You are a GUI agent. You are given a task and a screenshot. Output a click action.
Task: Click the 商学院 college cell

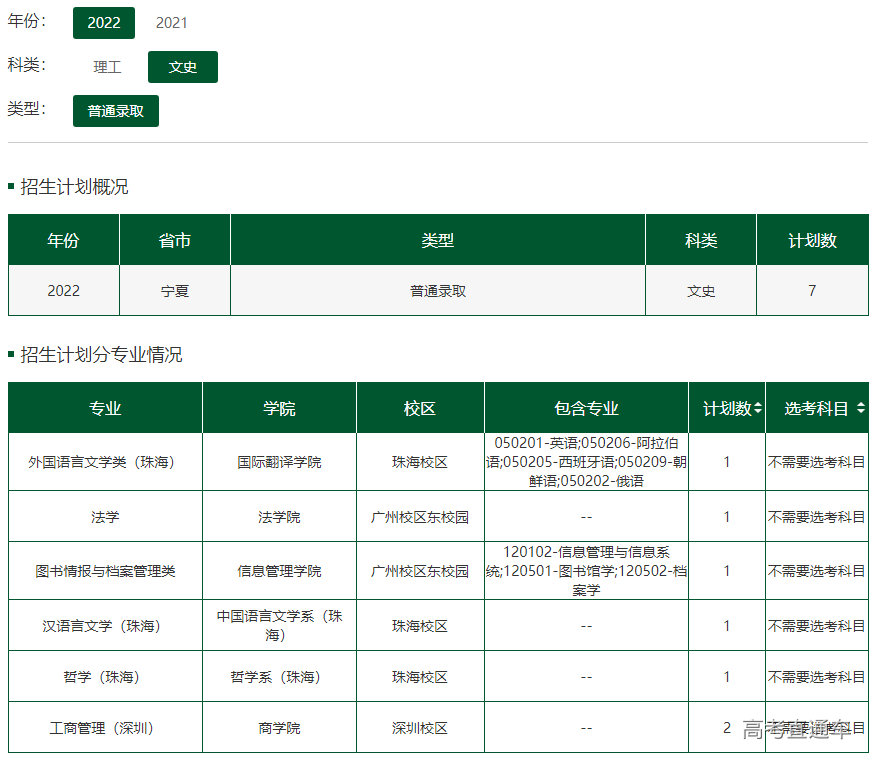click(278, 728)
